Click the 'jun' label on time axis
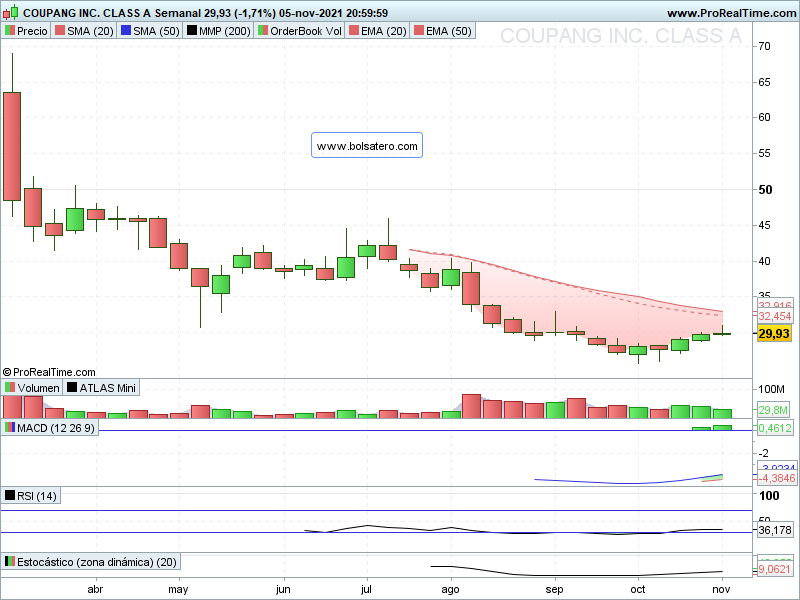800x600 pixels. 283,589
